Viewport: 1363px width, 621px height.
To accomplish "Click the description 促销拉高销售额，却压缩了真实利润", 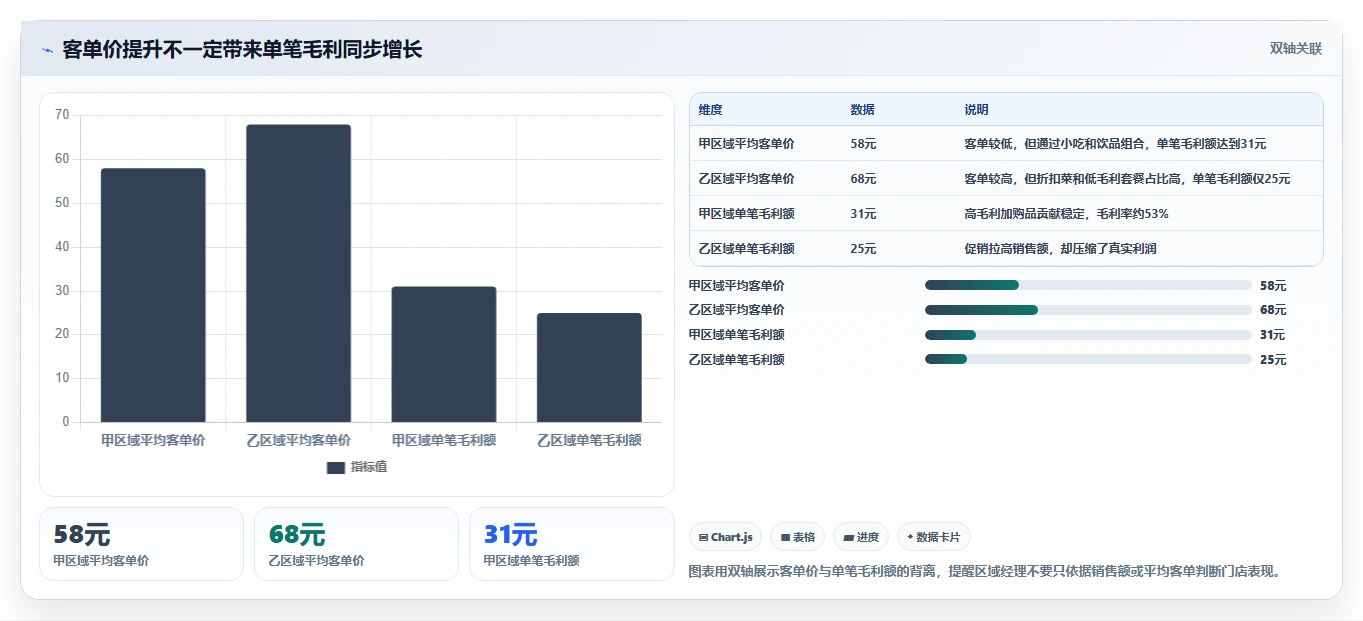I will point(1060,249).
